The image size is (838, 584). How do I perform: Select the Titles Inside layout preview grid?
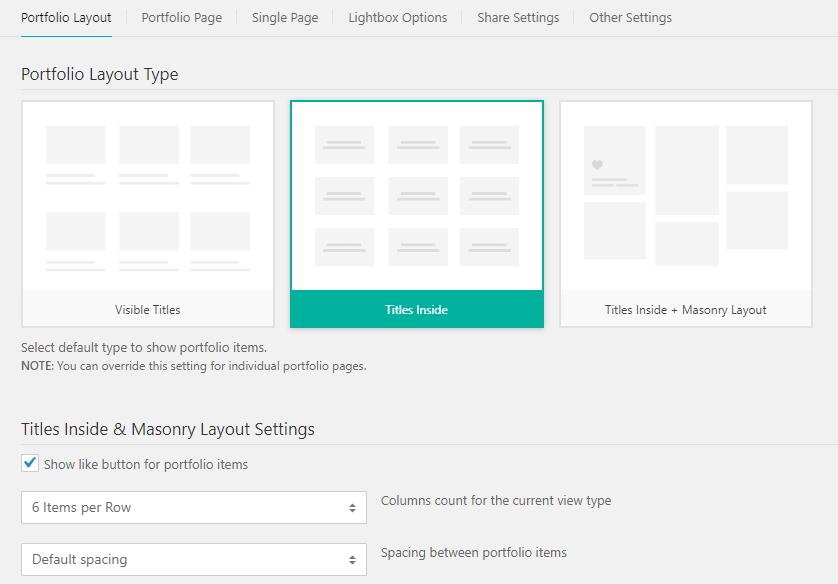(417, 196)
